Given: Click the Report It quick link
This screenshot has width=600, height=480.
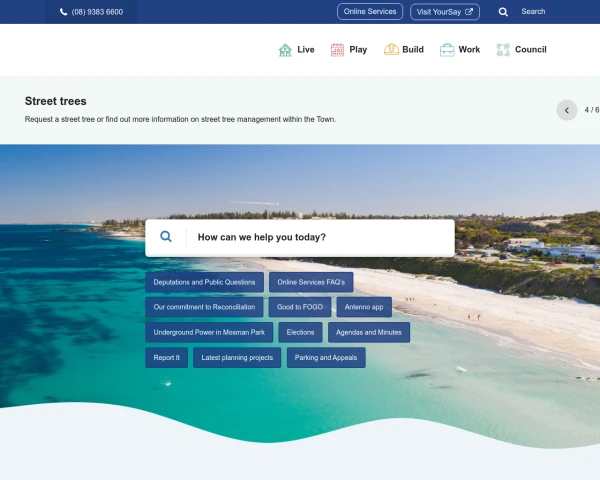Looking at the screenshot, I should pyautogui.click(x=167, y=357).
